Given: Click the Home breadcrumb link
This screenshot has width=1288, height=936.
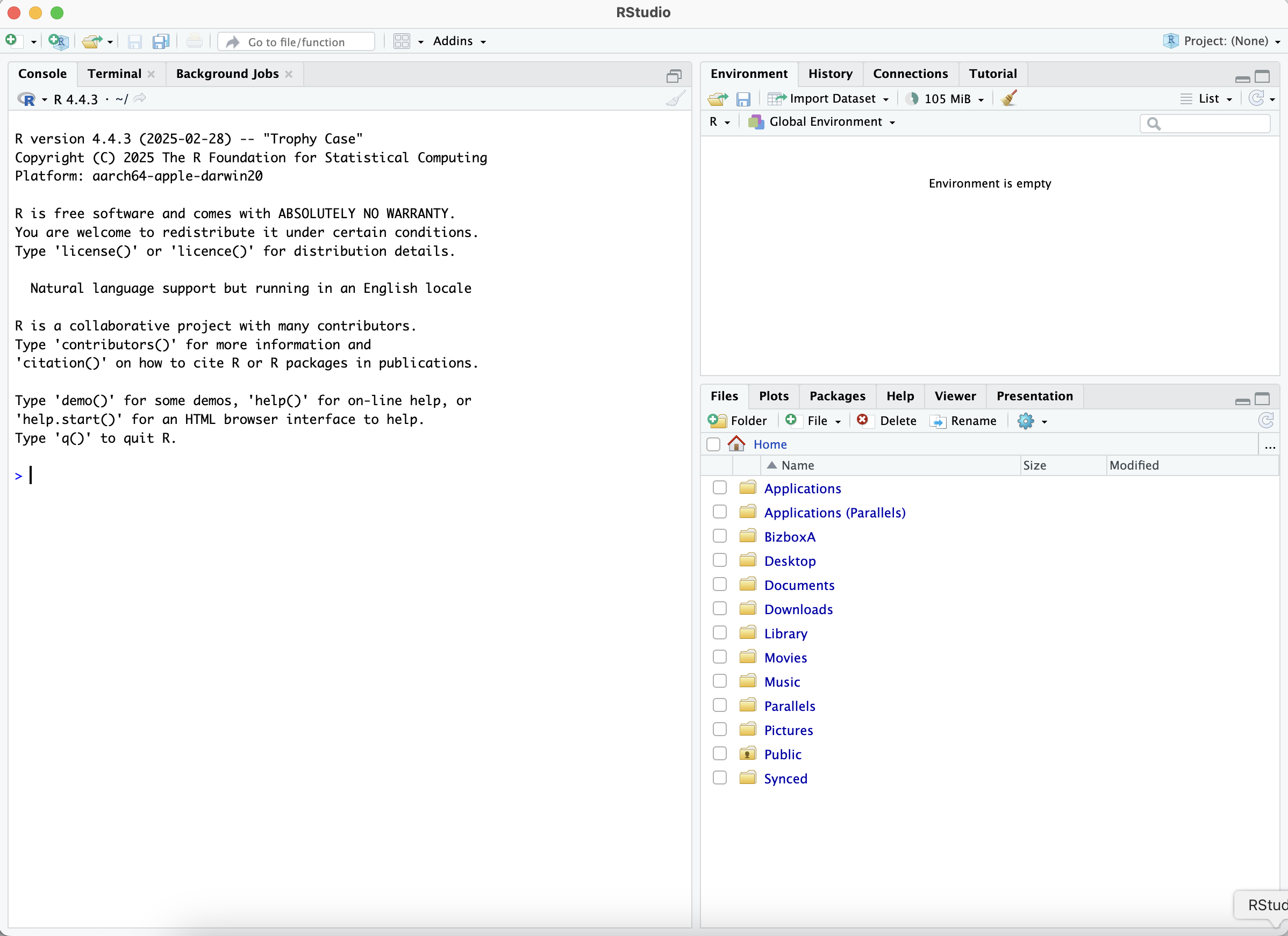Looking at the screenshot, I should pyautogui.click(x=770, y=444).
